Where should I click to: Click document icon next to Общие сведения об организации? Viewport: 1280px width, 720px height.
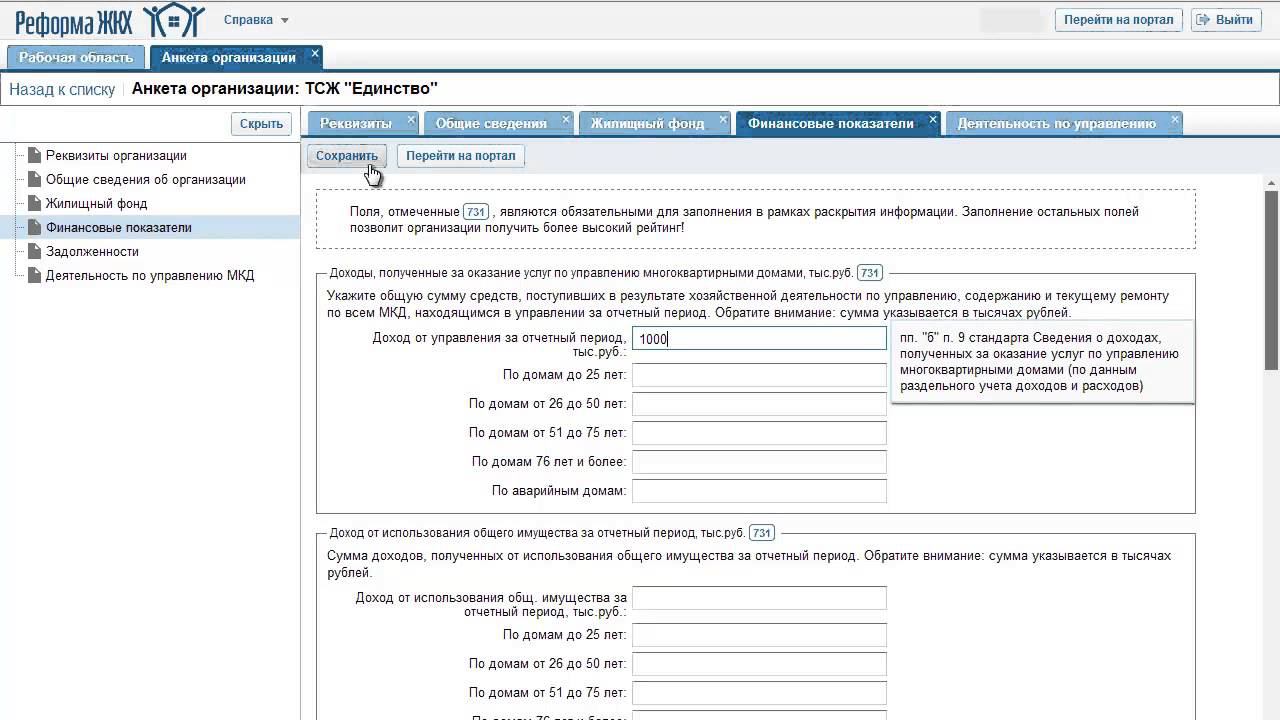(35, 179)
